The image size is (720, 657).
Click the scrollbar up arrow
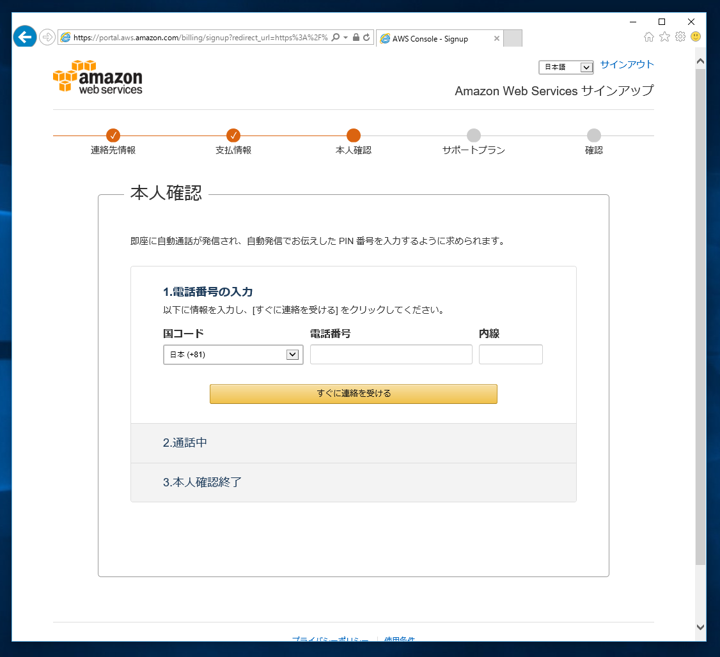[700, 61]
